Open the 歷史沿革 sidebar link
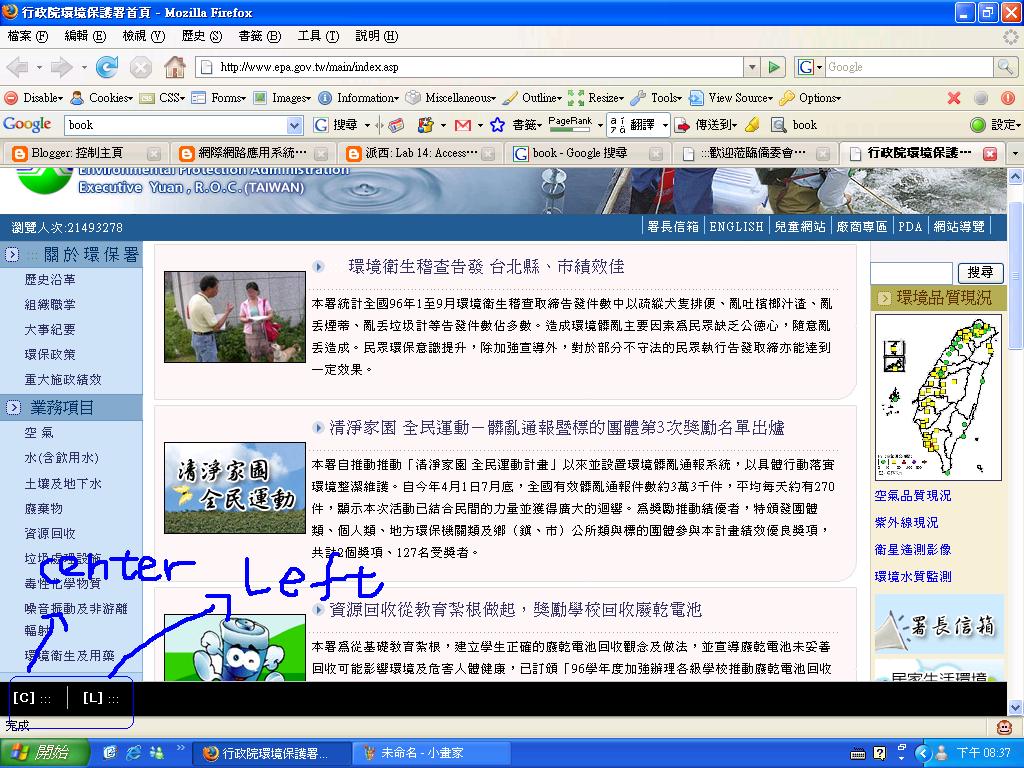 coord(50,280)
